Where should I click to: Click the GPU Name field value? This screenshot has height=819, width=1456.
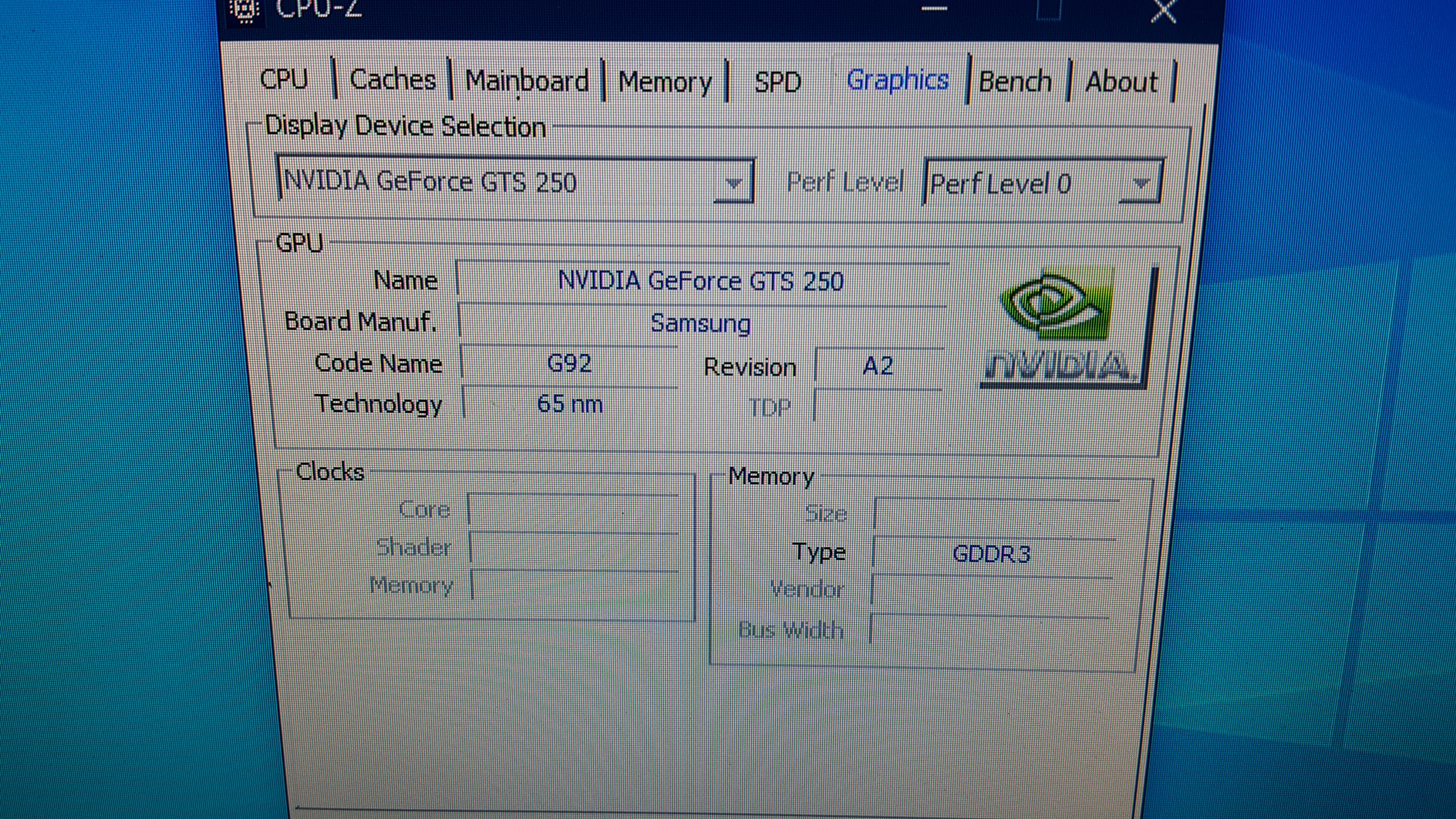702,281
